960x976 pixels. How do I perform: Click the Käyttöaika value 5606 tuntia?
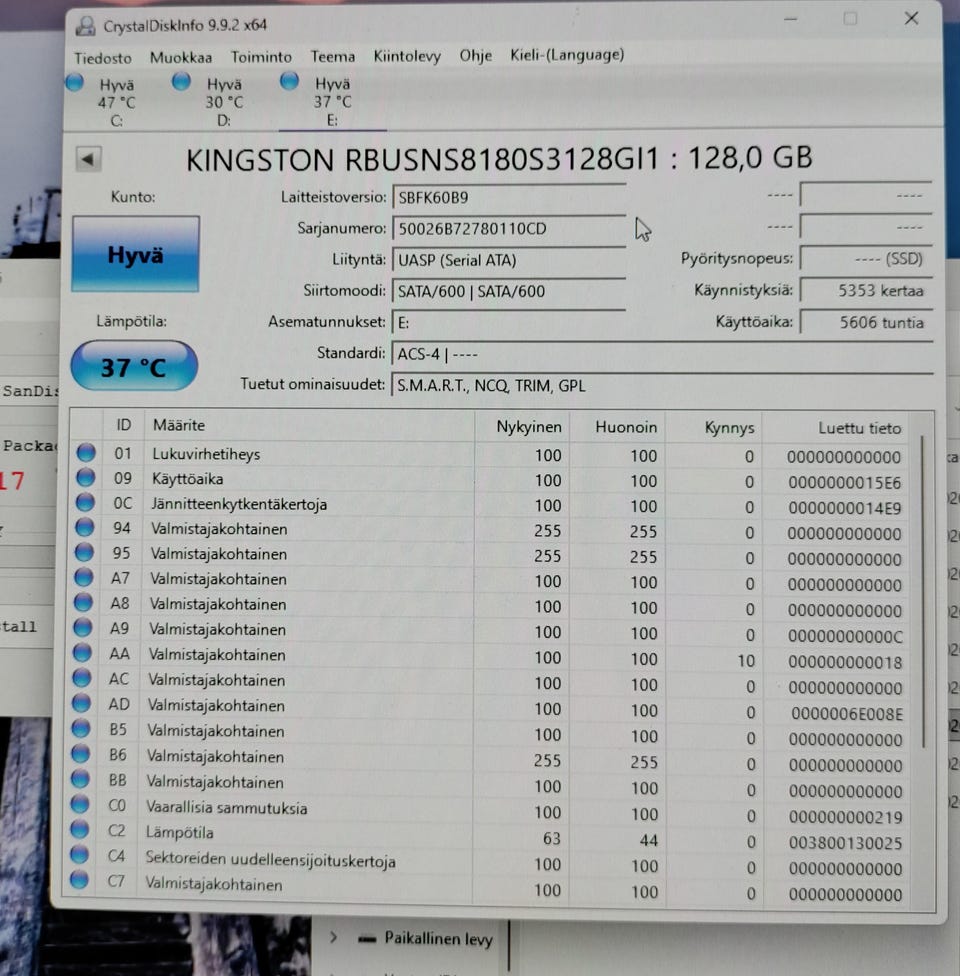(866, 322)
